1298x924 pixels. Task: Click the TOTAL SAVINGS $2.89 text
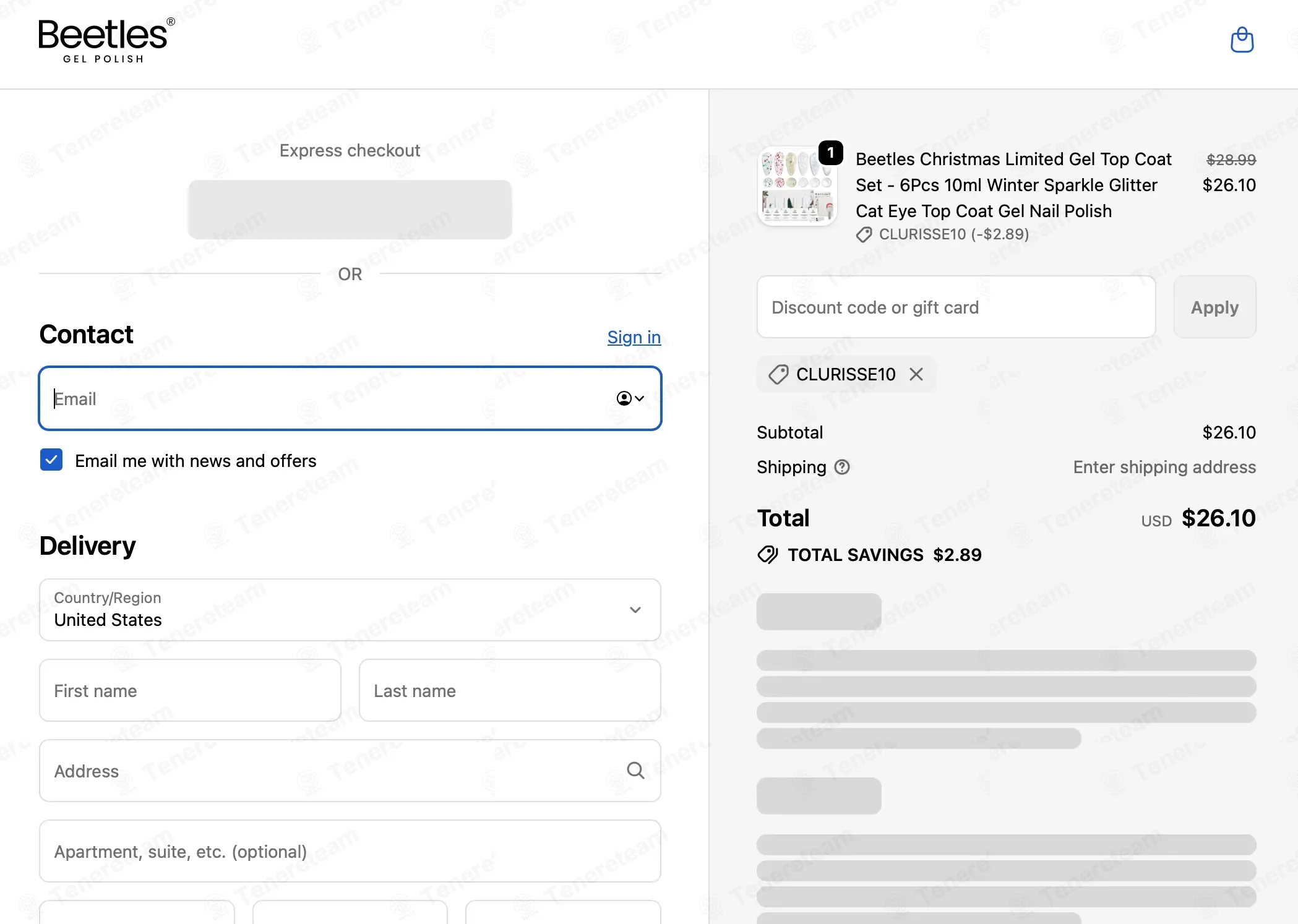[x=885, y=555]
